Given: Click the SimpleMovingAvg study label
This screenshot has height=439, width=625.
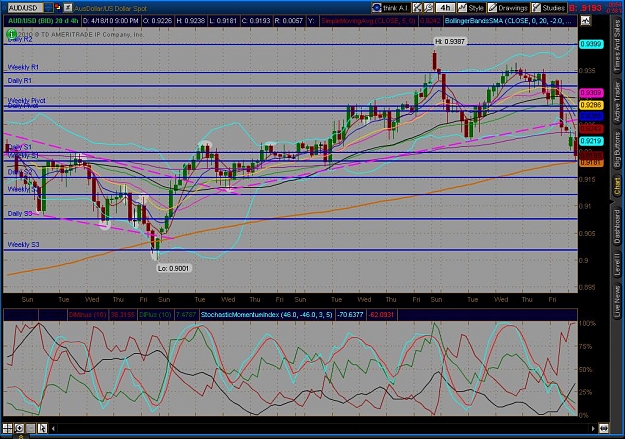Looking at the screenshot, I should [368, 21].
